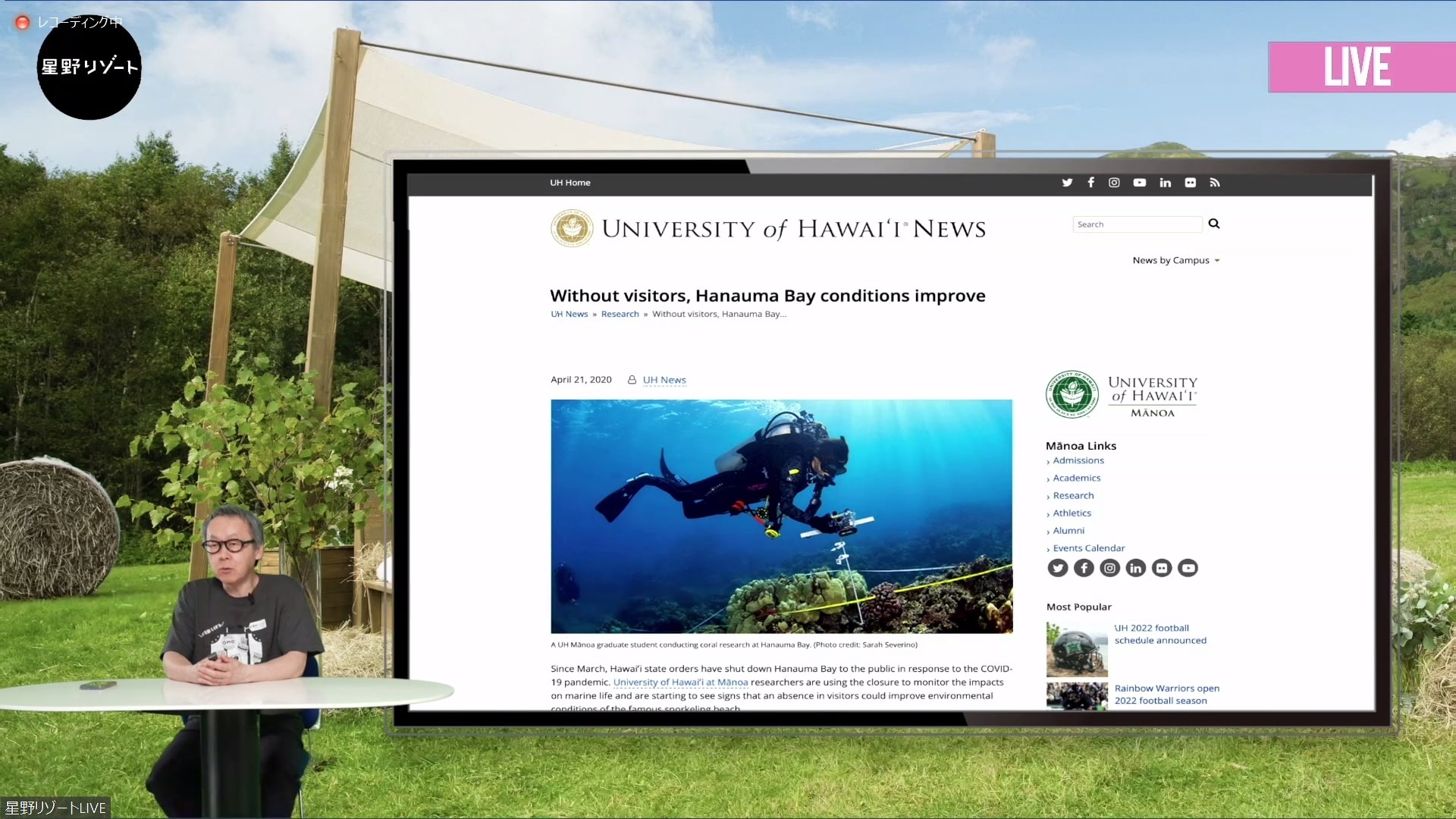Open the Events Calendar link

click(x=1088, y=548)
